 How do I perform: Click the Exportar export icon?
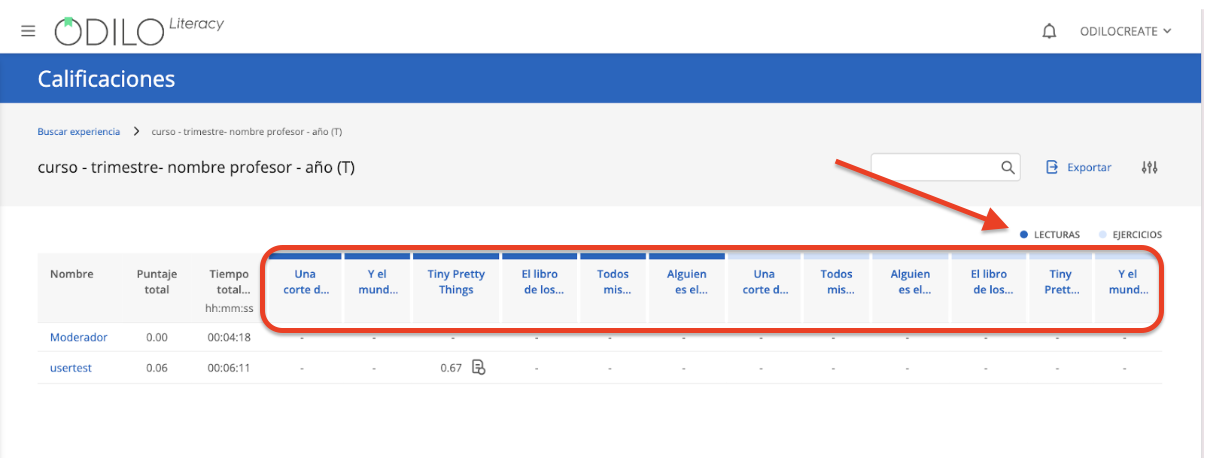point(1052,167)
